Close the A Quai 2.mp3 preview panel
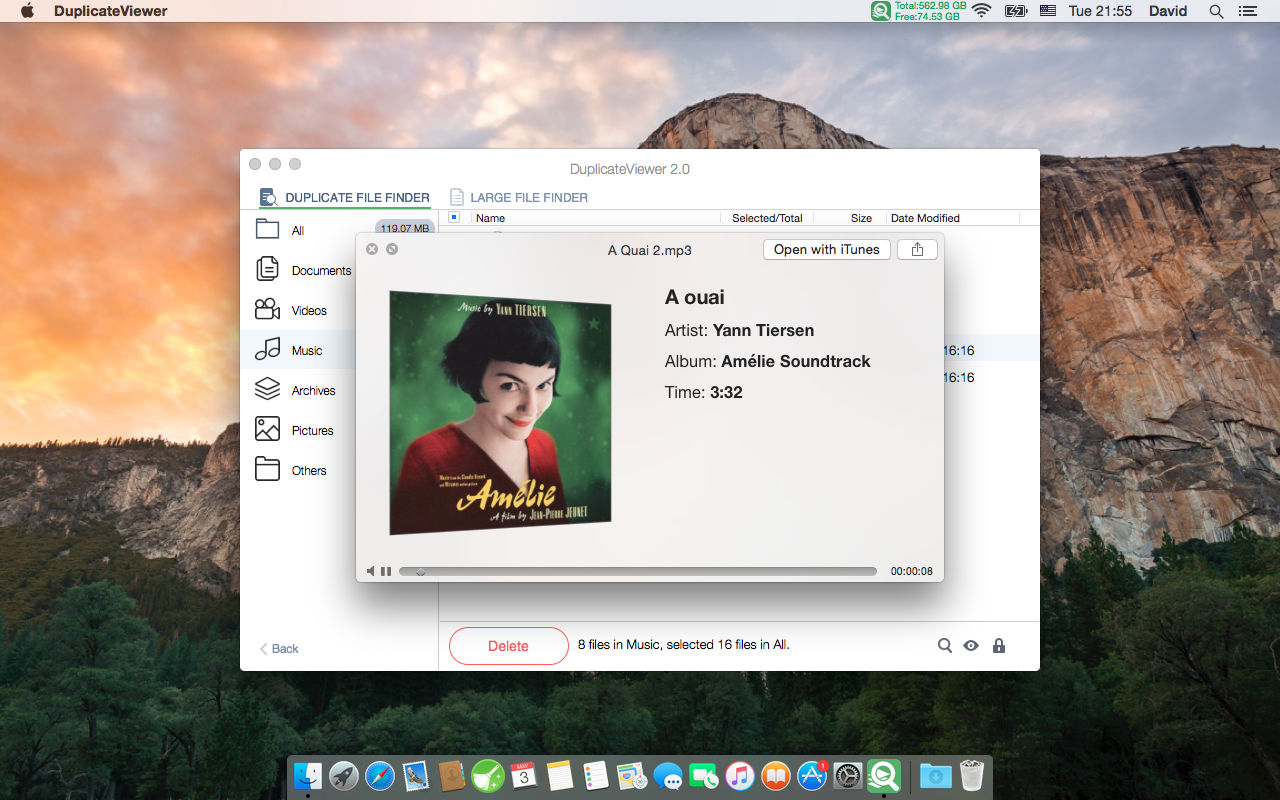This screenshot has height=800, width=1280. coord(372,249)
